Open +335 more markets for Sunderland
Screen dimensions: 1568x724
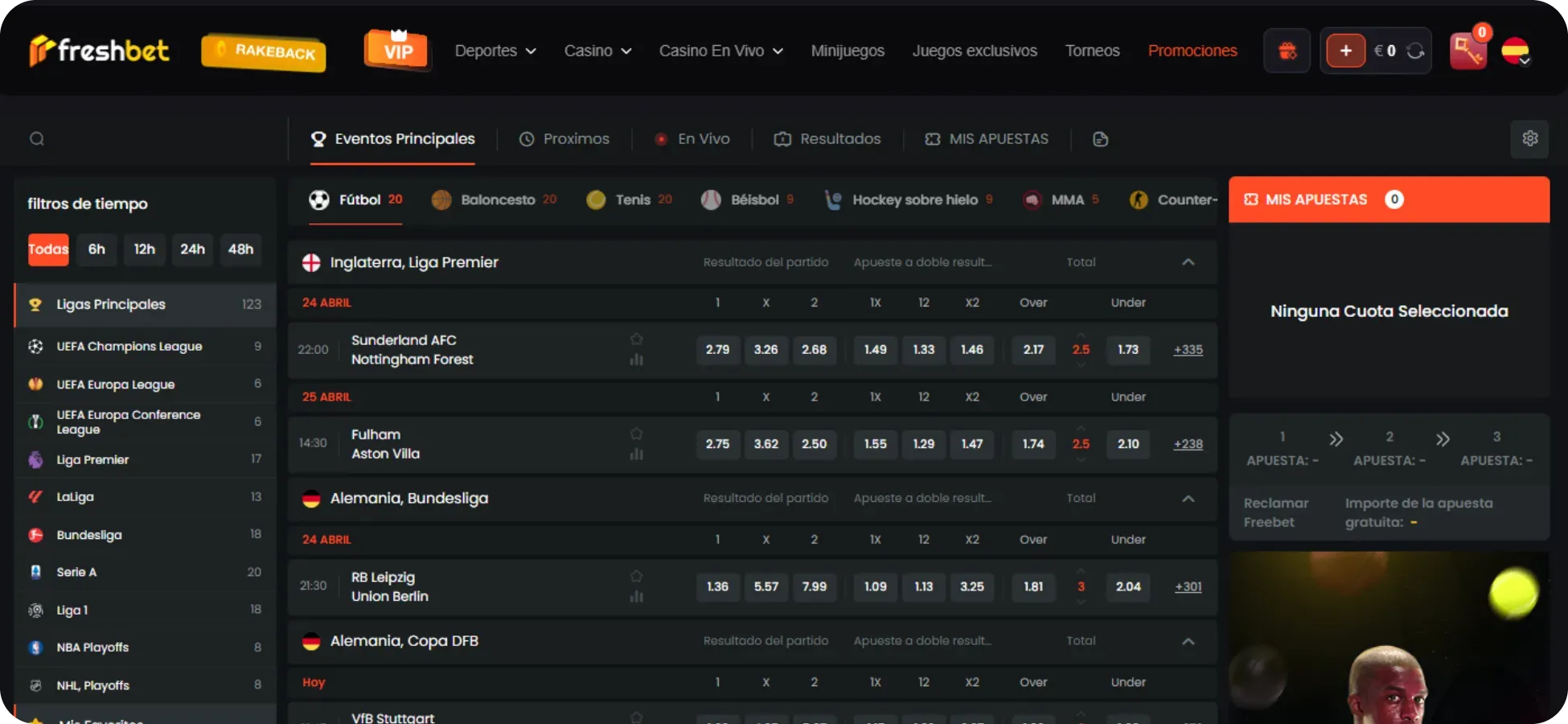click(x=1188, y=350)
